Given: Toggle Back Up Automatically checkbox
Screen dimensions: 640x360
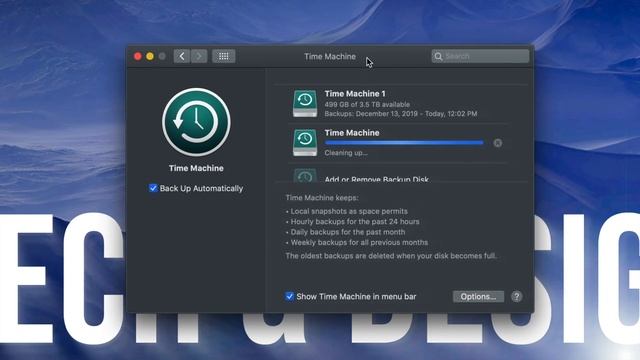Looking at the screenshot, I should click(x=153, y=188).
